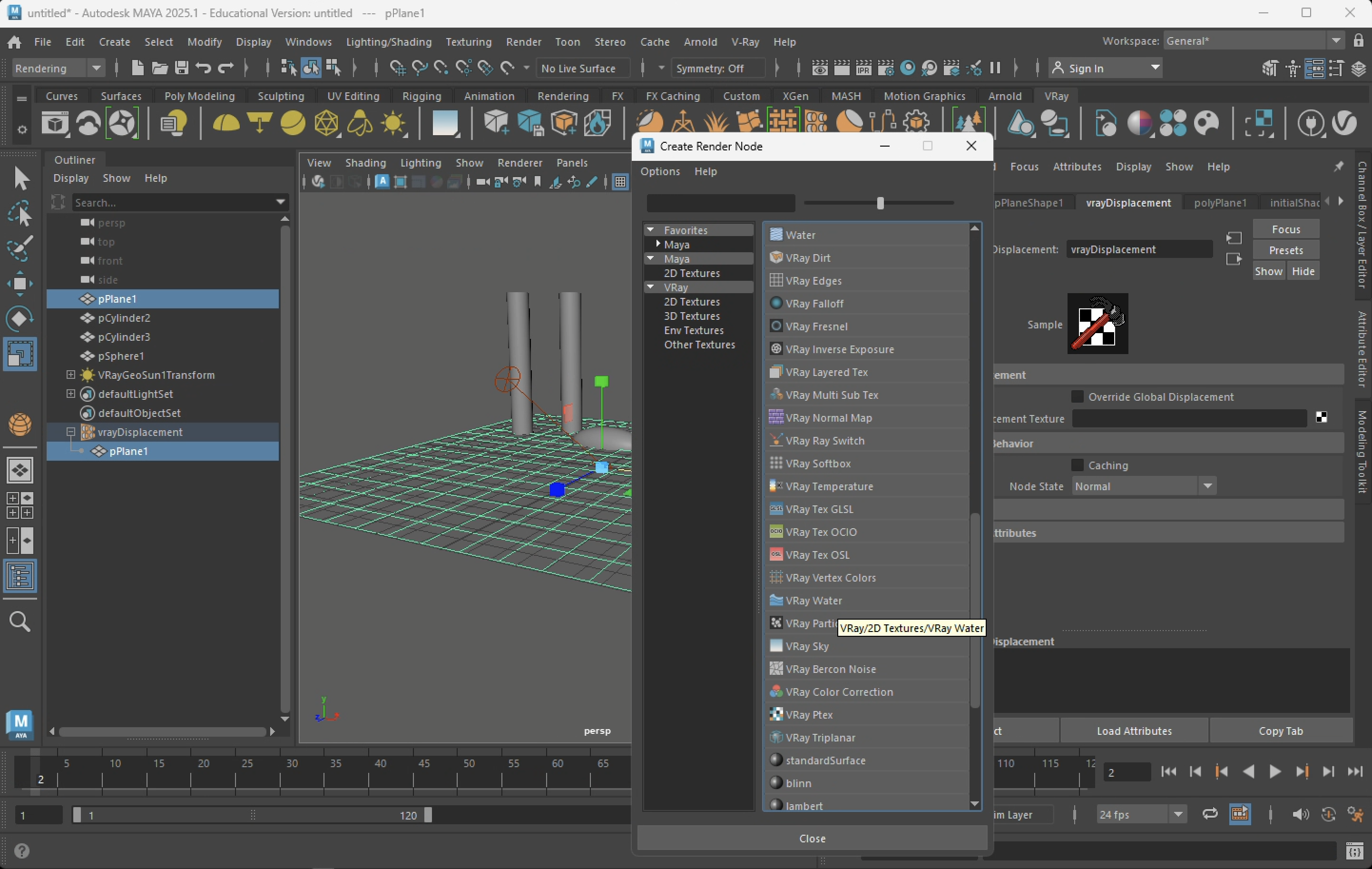Select the Paint Selection tool

[x=20, y=248]
